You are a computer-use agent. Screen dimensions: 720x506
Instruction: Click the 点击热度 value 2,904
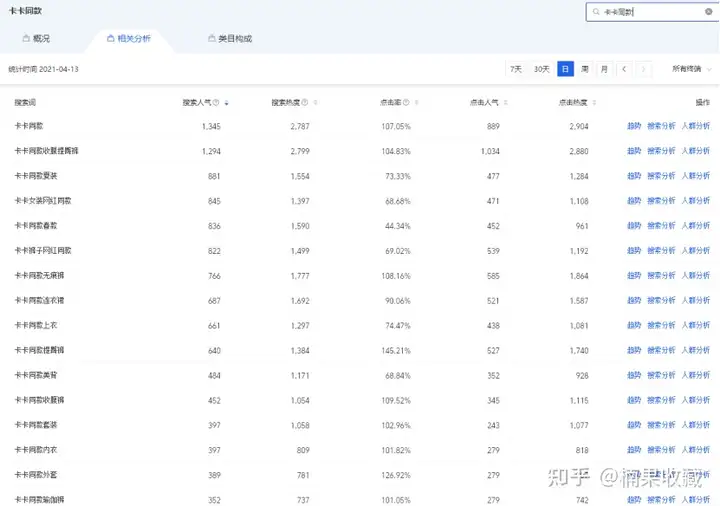pyautogui.click(x=579, y=126)
